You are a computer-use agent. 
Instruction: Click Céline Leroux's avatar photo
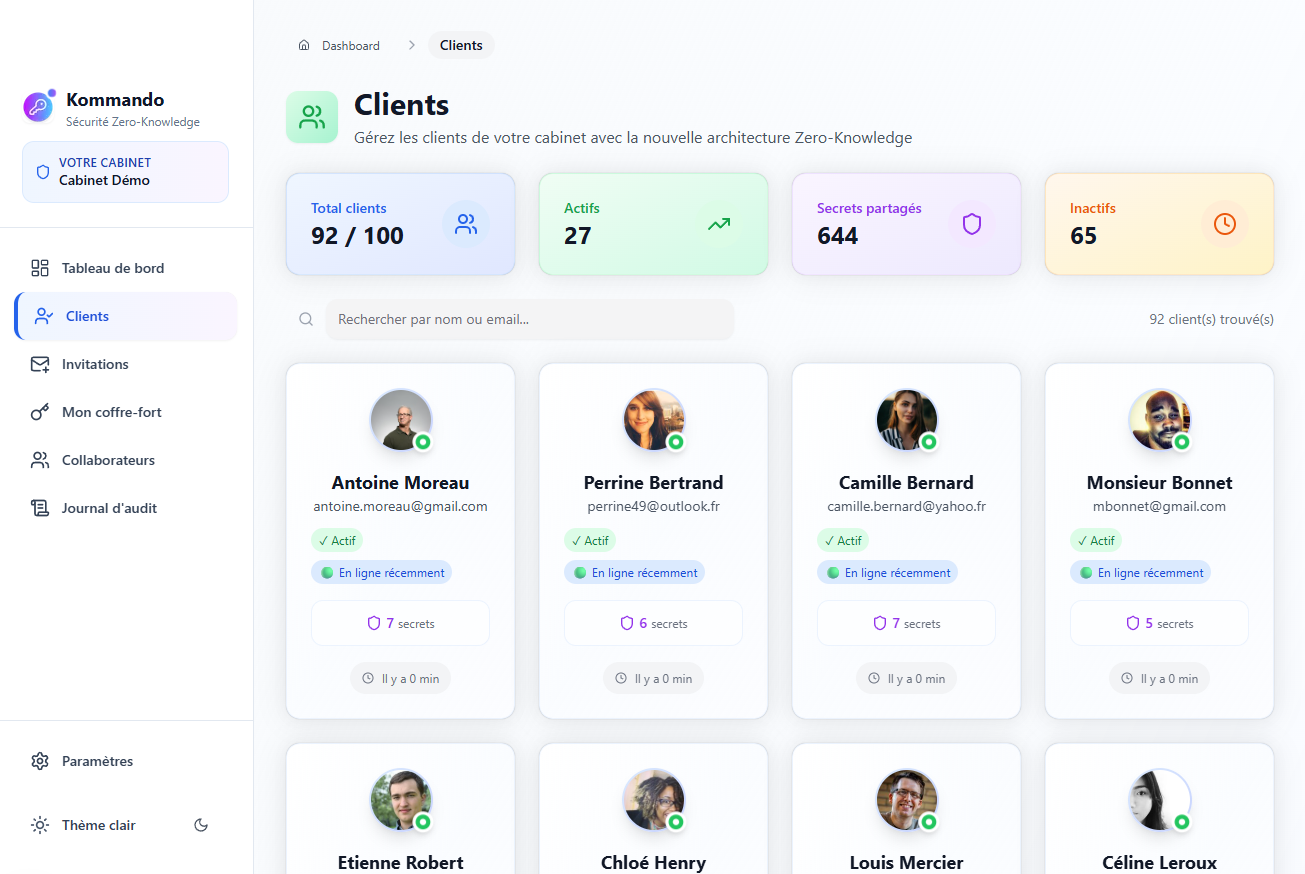(1160, 799)
